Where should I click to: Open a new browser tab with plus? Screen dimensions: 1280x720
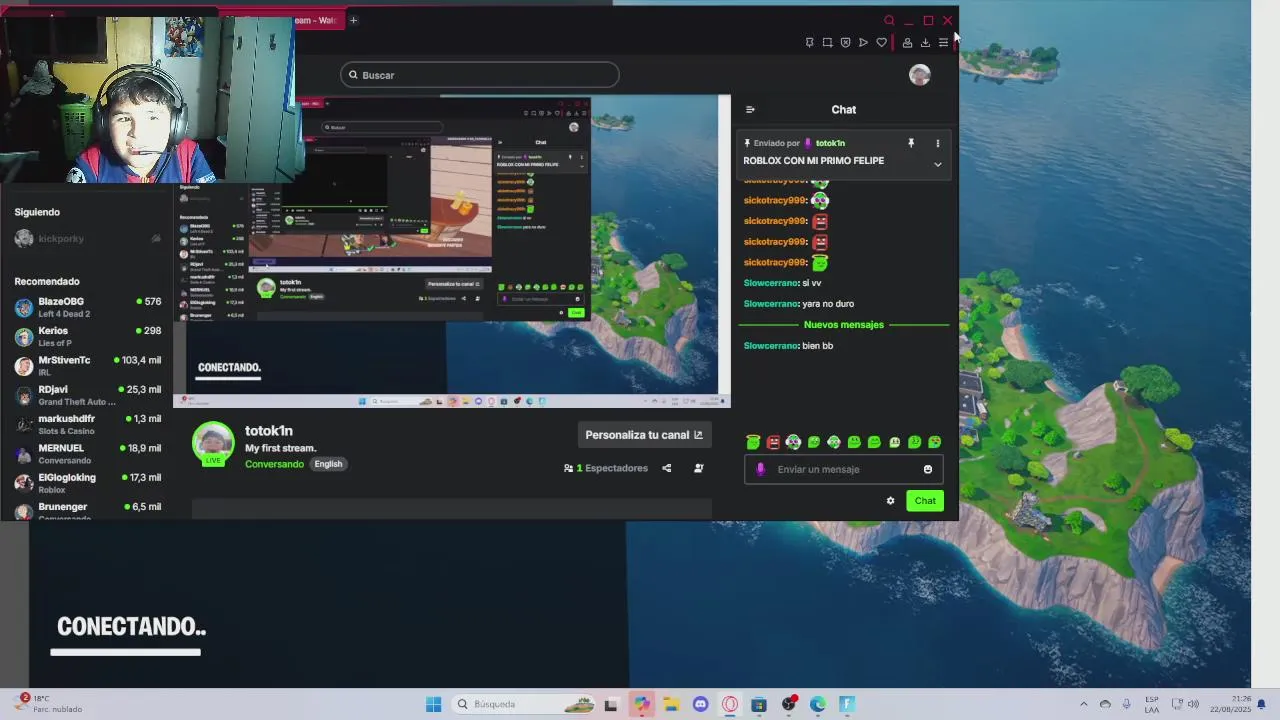[x=353, y=20]
